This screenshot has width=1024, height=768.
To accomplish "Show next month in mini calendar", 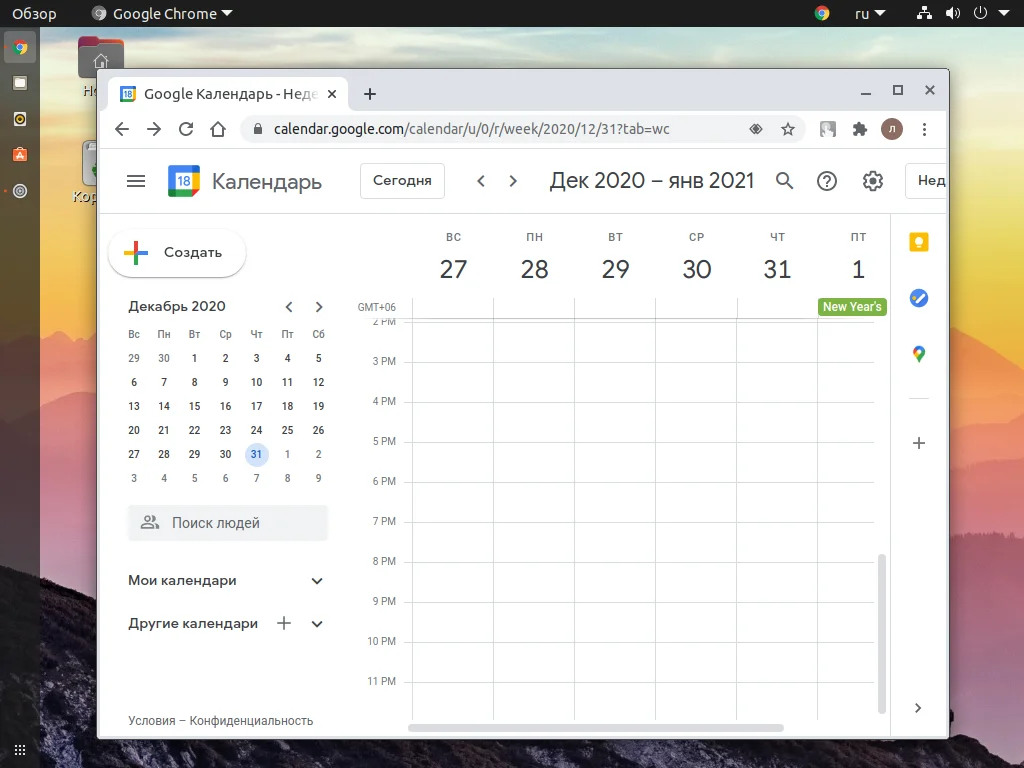I will coord(319,307).
